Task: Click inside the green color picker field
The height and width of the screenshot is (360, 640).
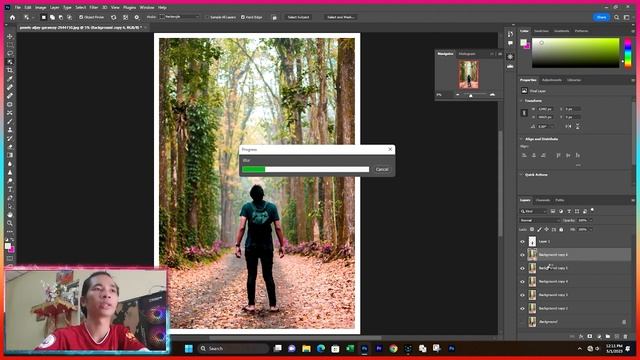Action: tap(576, 53)
